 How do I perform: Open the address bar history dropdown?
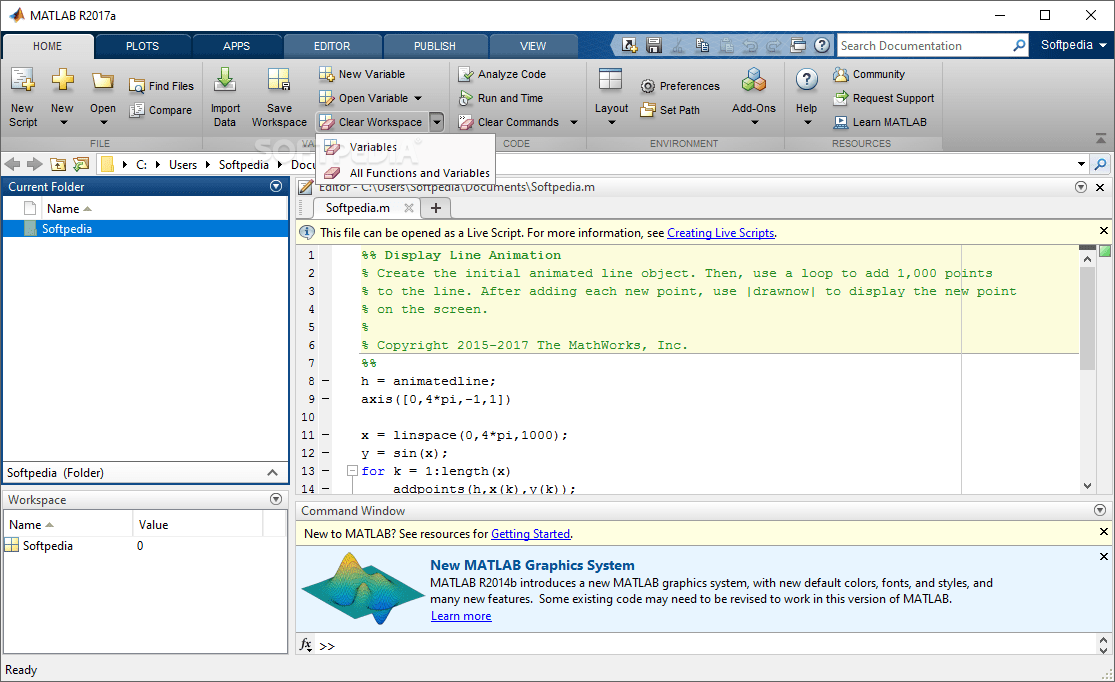1082,164
